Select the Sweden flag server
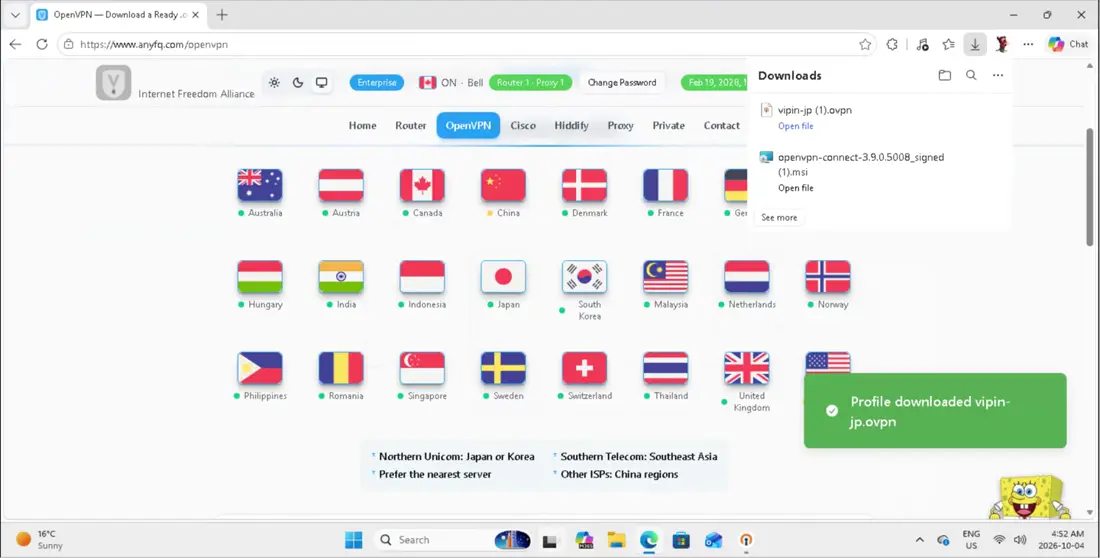Image resolution: width=1100 pixels, height=558 pixels. point(504,368)
